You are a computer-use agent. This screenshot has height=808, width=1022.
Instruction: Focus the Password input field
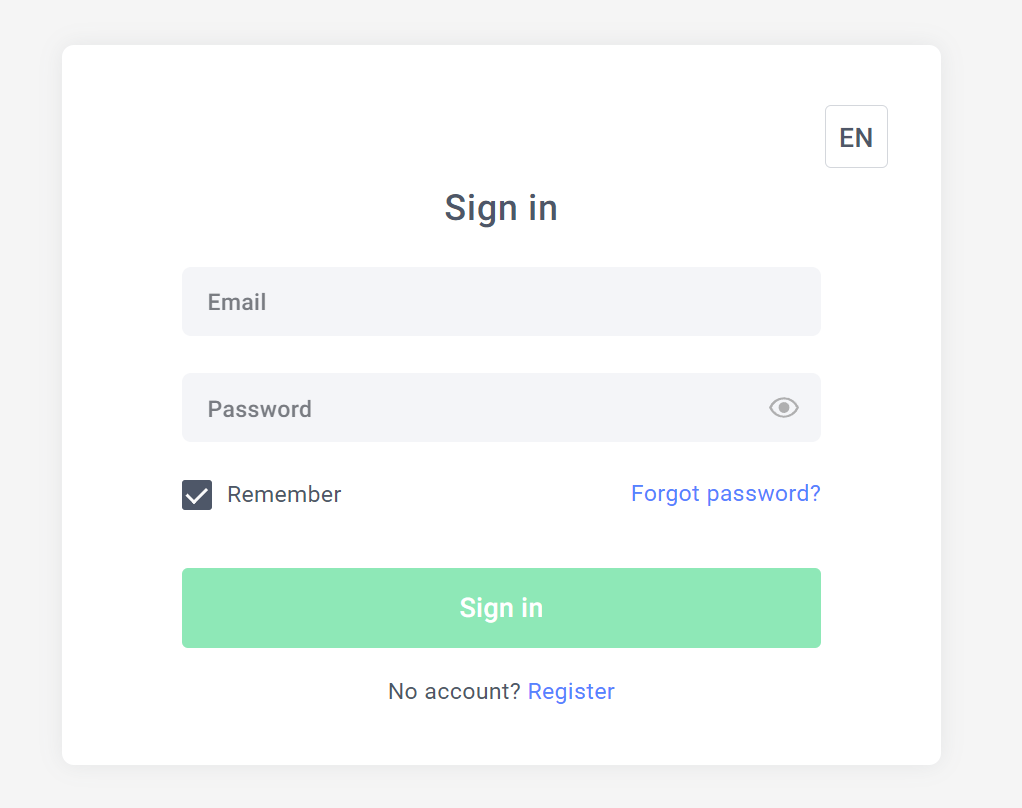coord(470,408)
